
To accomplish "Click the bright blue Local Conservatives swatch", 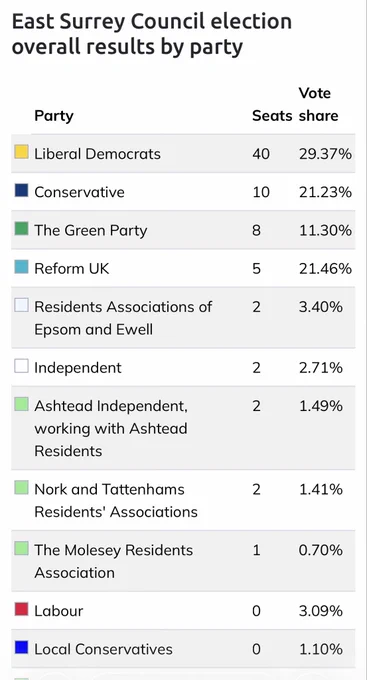I will pos(21,647).
